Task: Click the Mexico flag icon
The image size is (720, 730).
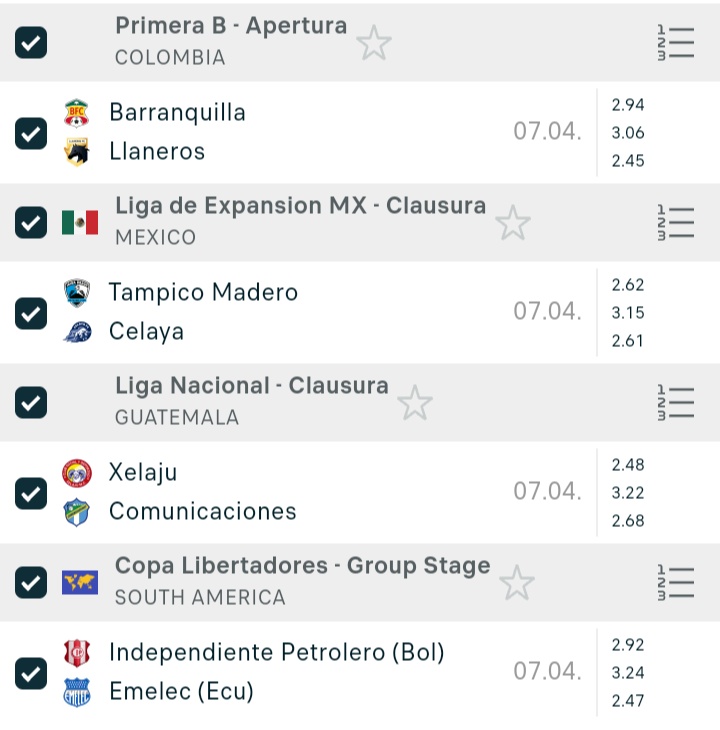Action: pyautogui.click(x=80, y=223)
